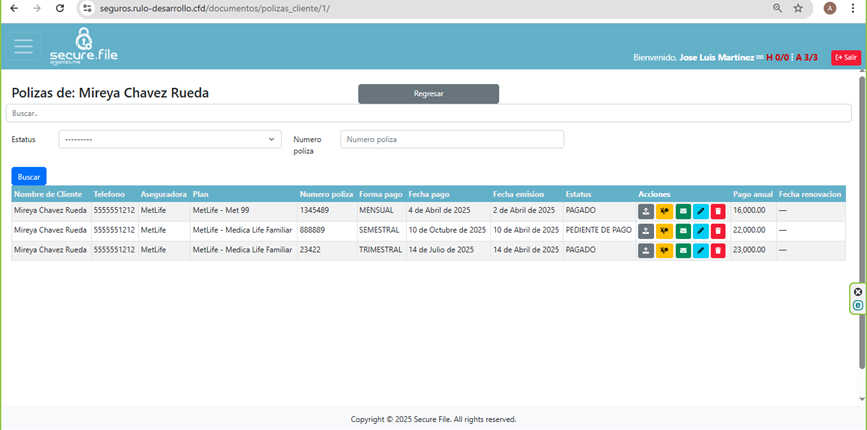Focus the Numero poliza input field
Viewport: 867px width, 430px height.
(x=452, y=139)
